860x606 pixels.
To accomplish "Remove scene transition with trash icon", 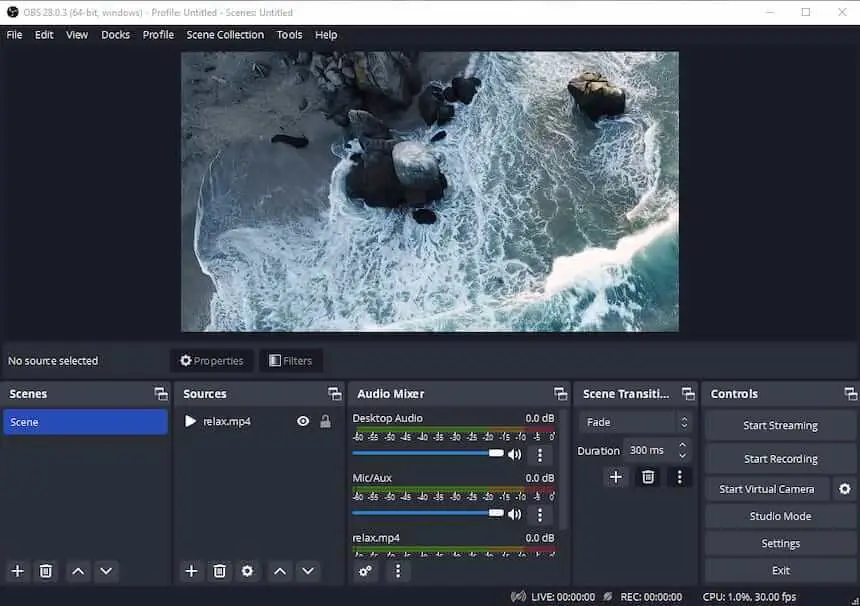I will click(x=648, y=477).
